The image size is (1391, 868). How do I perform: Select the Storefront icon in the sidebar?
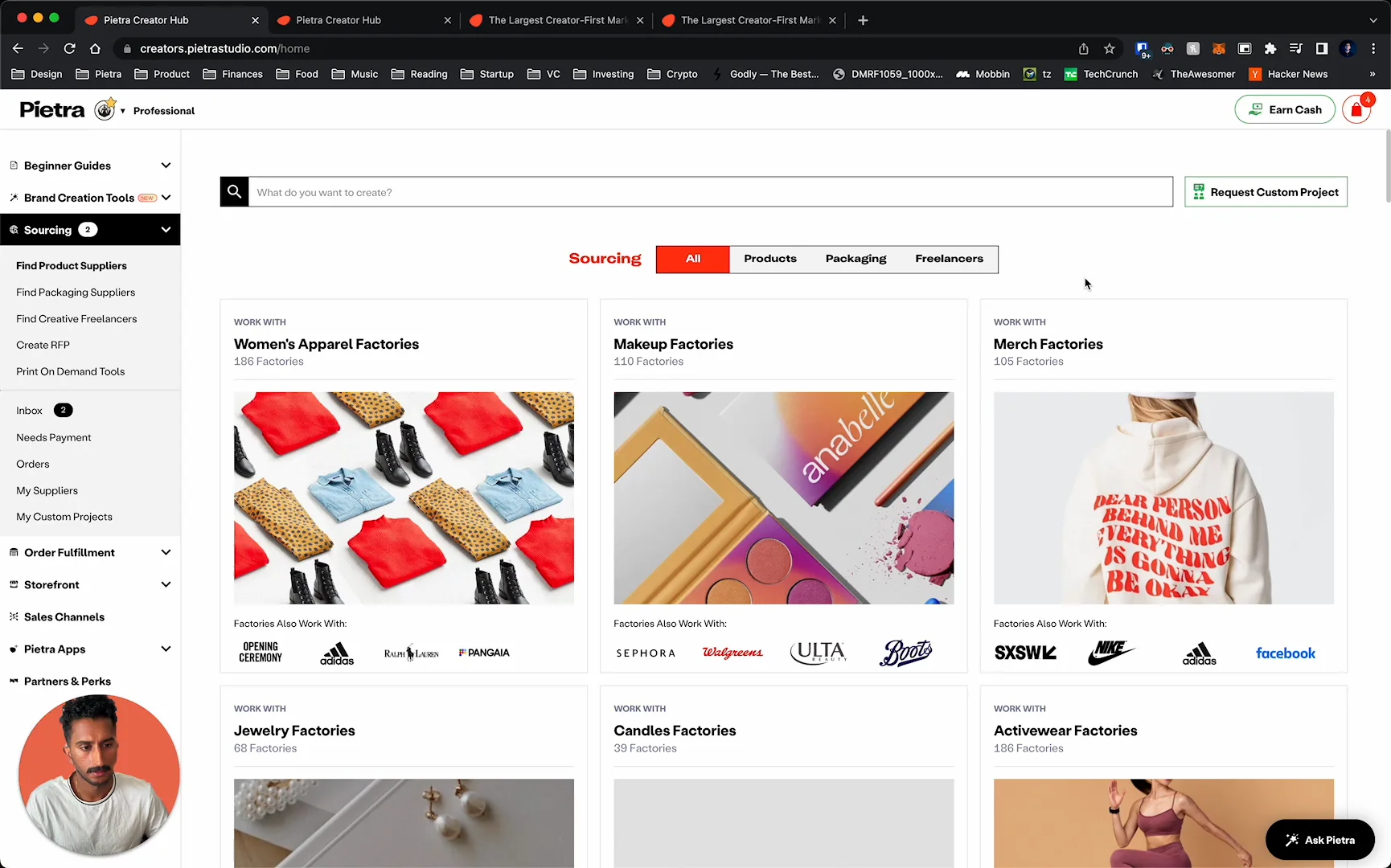pos(13,584)
